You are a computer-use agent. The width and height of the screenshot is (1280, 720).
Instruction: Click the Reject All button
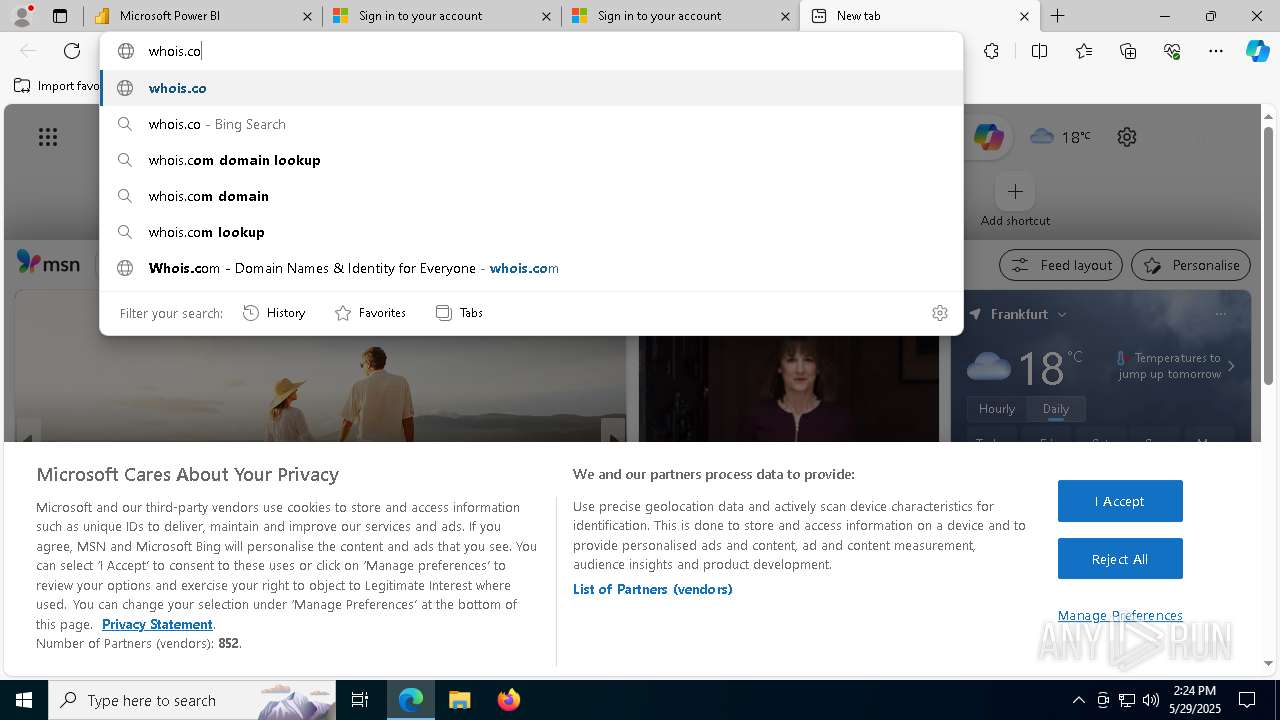(x=1120, y=559)
